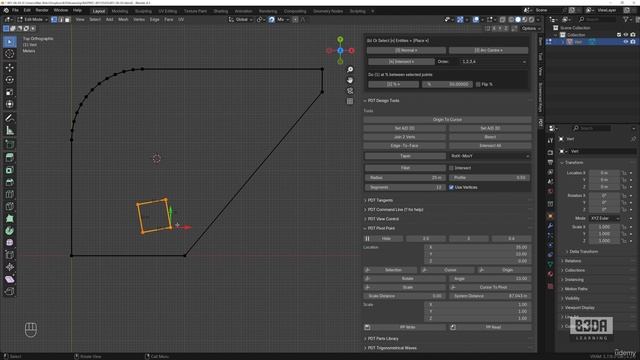Click the viewport zoom magnifier icon
This screenshot has width=640, height=360.
coord(350,70)
